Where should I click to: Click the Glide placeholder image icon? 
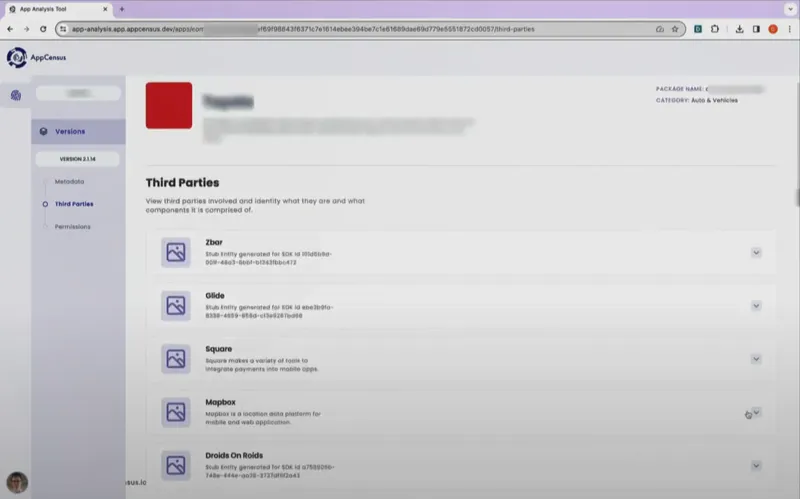(176, 306)
